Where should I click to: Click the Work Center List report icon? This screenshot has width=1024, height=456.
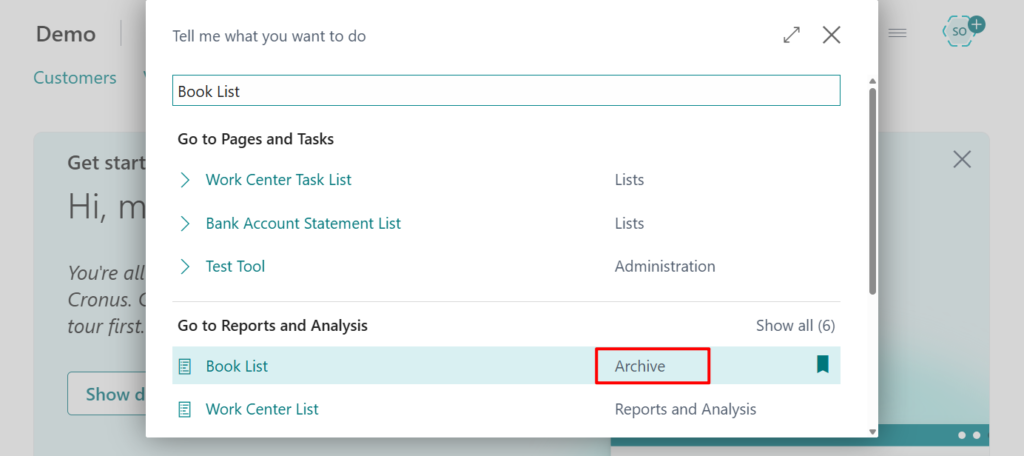tap(184, 409)
